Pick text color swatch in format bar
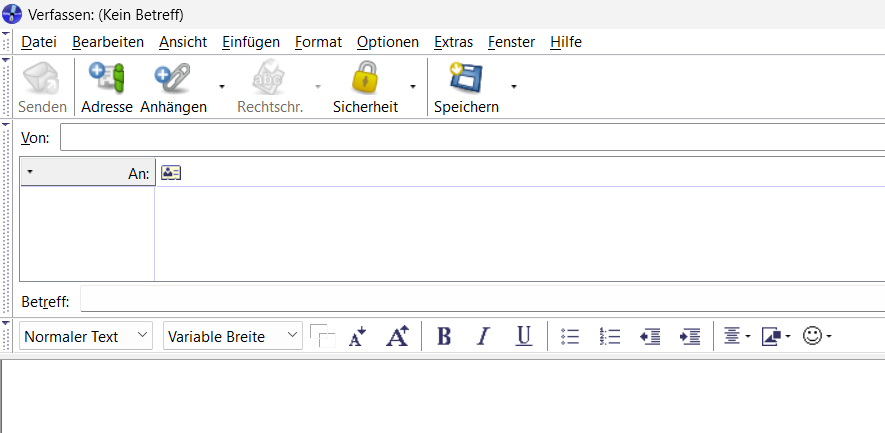This screenshot has width=885, height=433. [x=323, y=336]
